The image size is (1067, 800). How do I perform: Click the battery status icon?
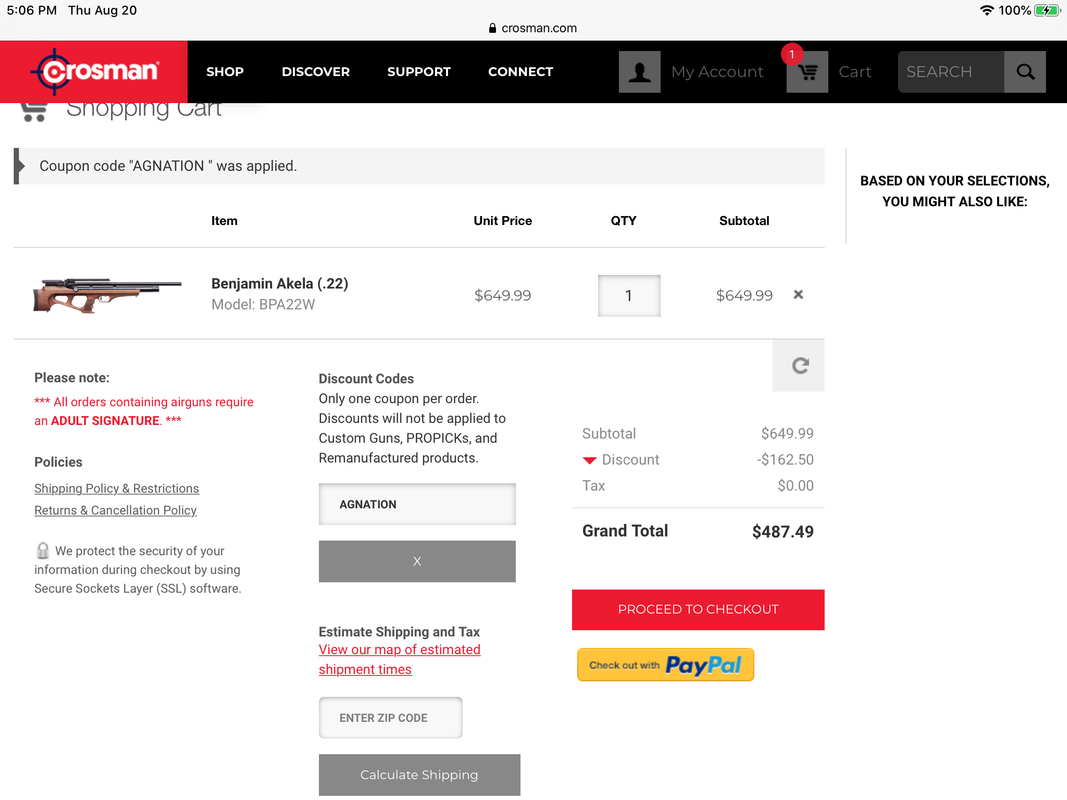1047,10
